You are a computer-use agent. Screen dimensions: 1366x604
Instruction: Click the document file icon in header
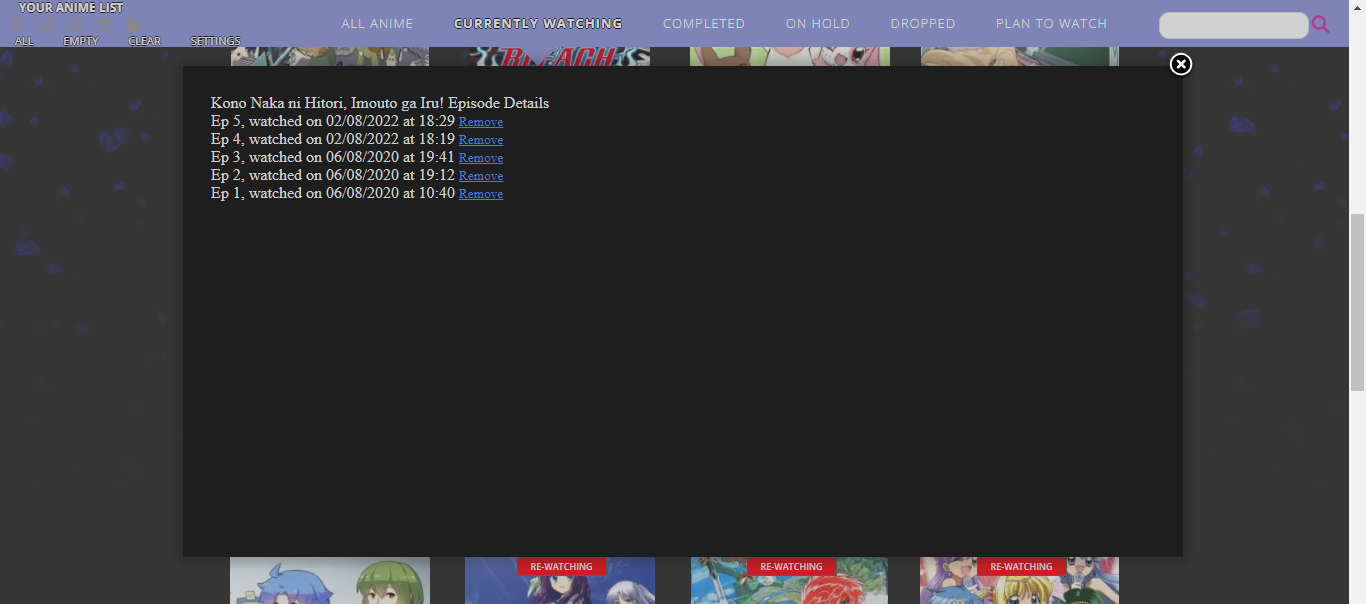point(133,25)
